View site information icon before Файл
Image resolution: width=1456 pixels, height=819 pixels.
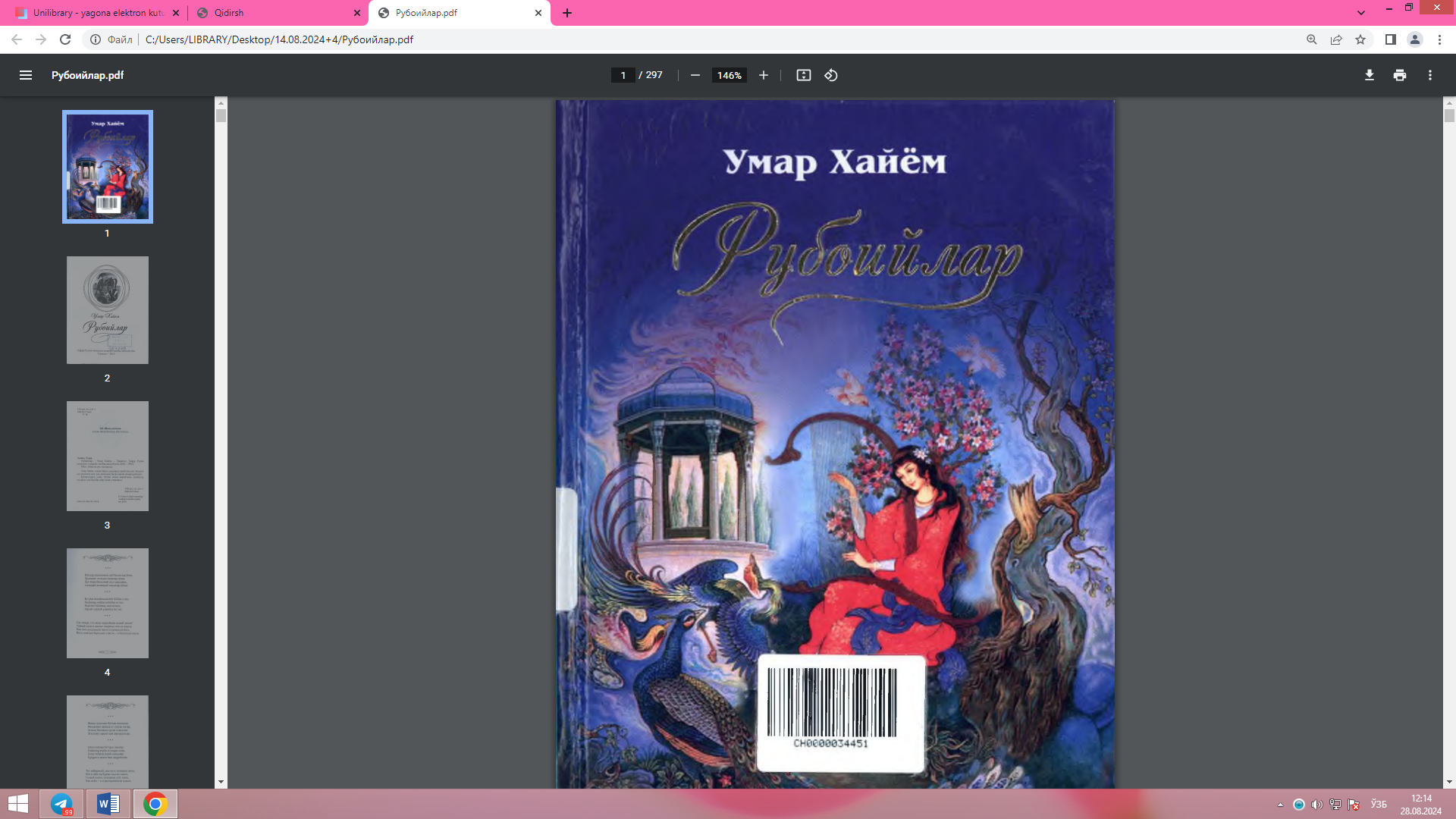(96, 39)
